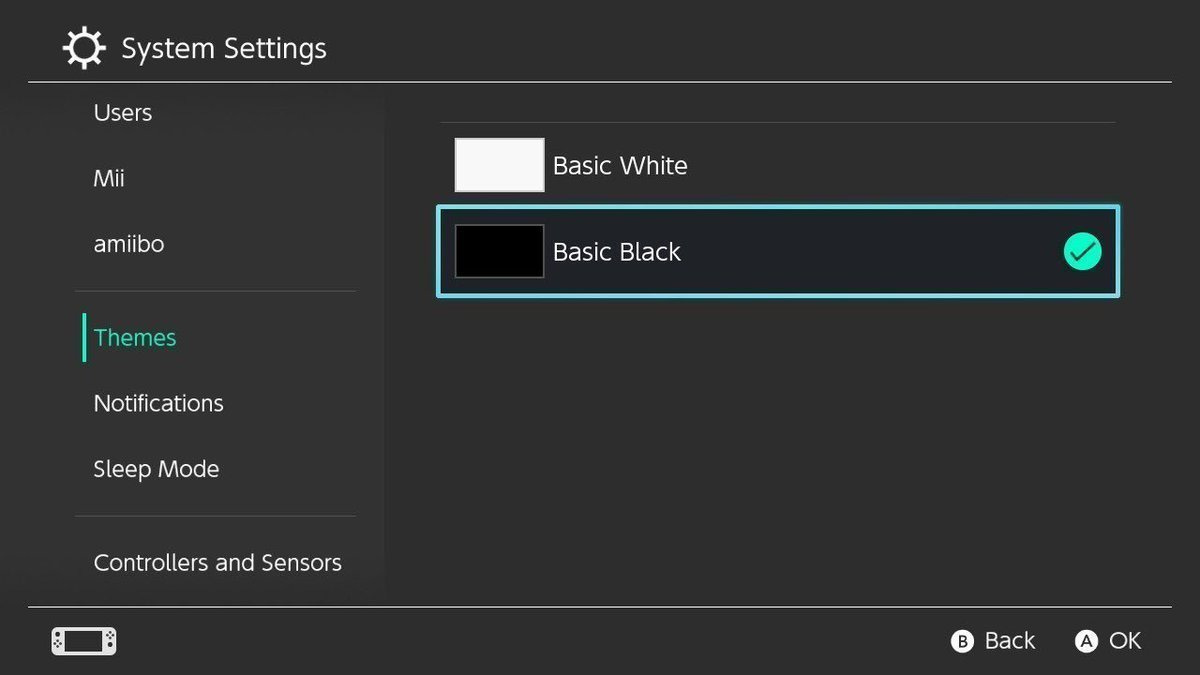Screen dimensions: 1200x675
Task: Click the Basic White preview thumbnail
Action: pos(499,164)
